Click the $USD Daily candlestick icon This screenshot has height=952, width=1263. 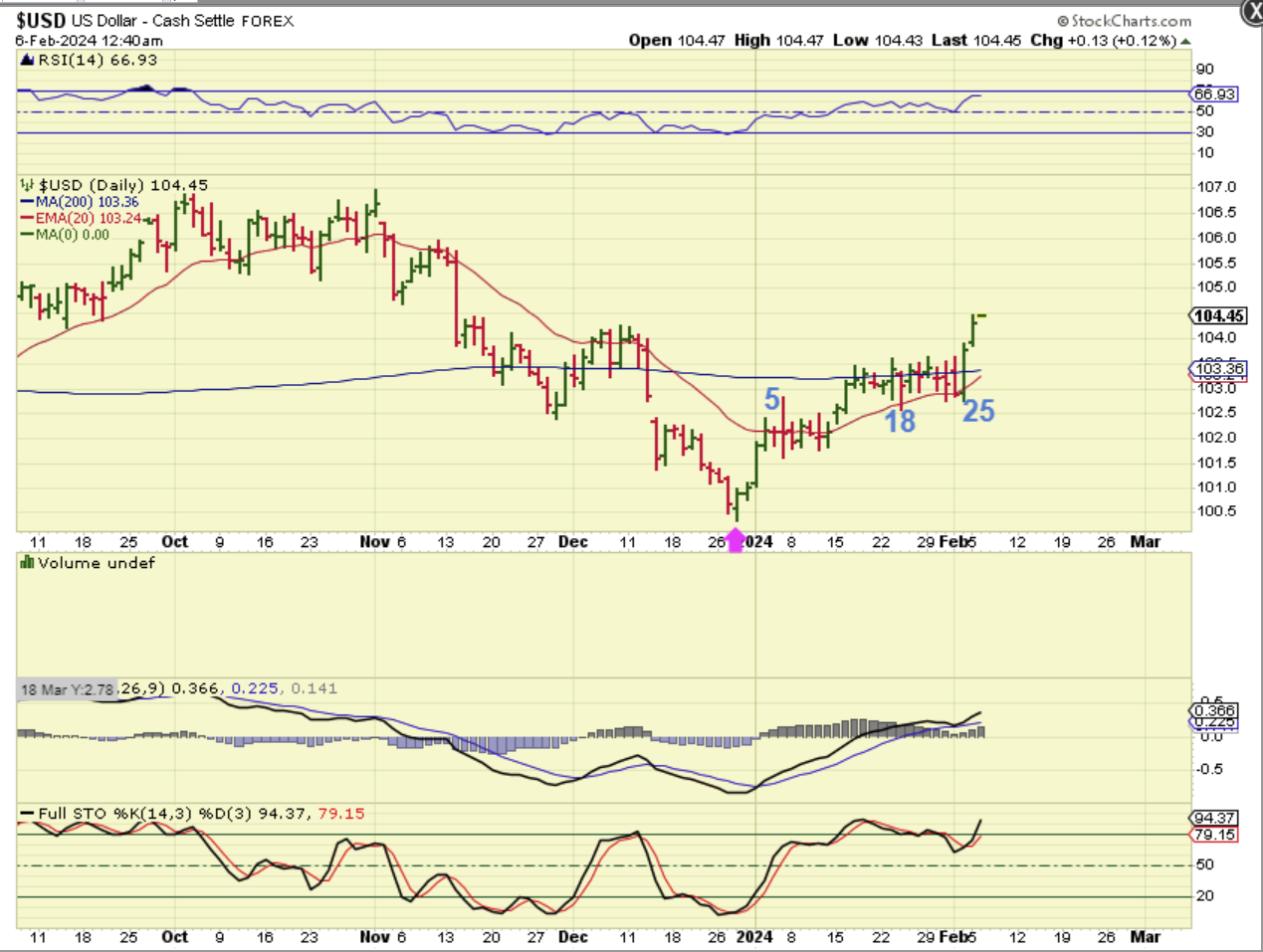27,185
